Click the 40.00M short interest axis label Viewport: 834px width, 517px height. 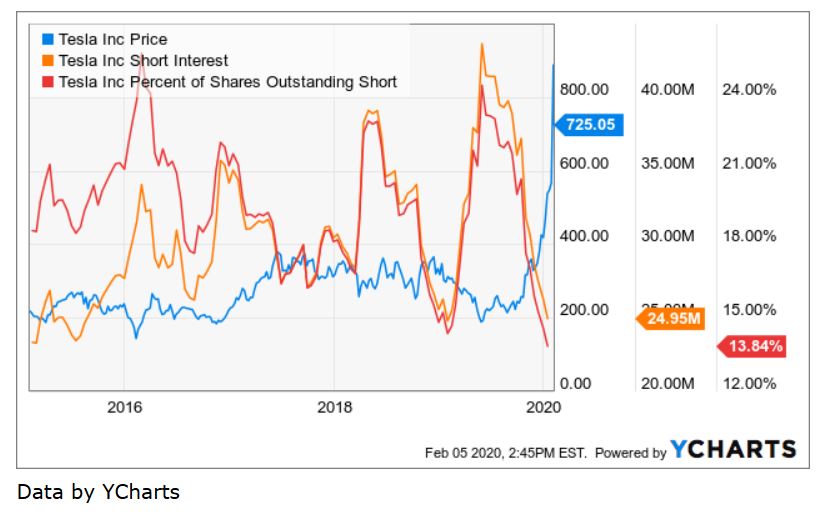coord(667,89)
